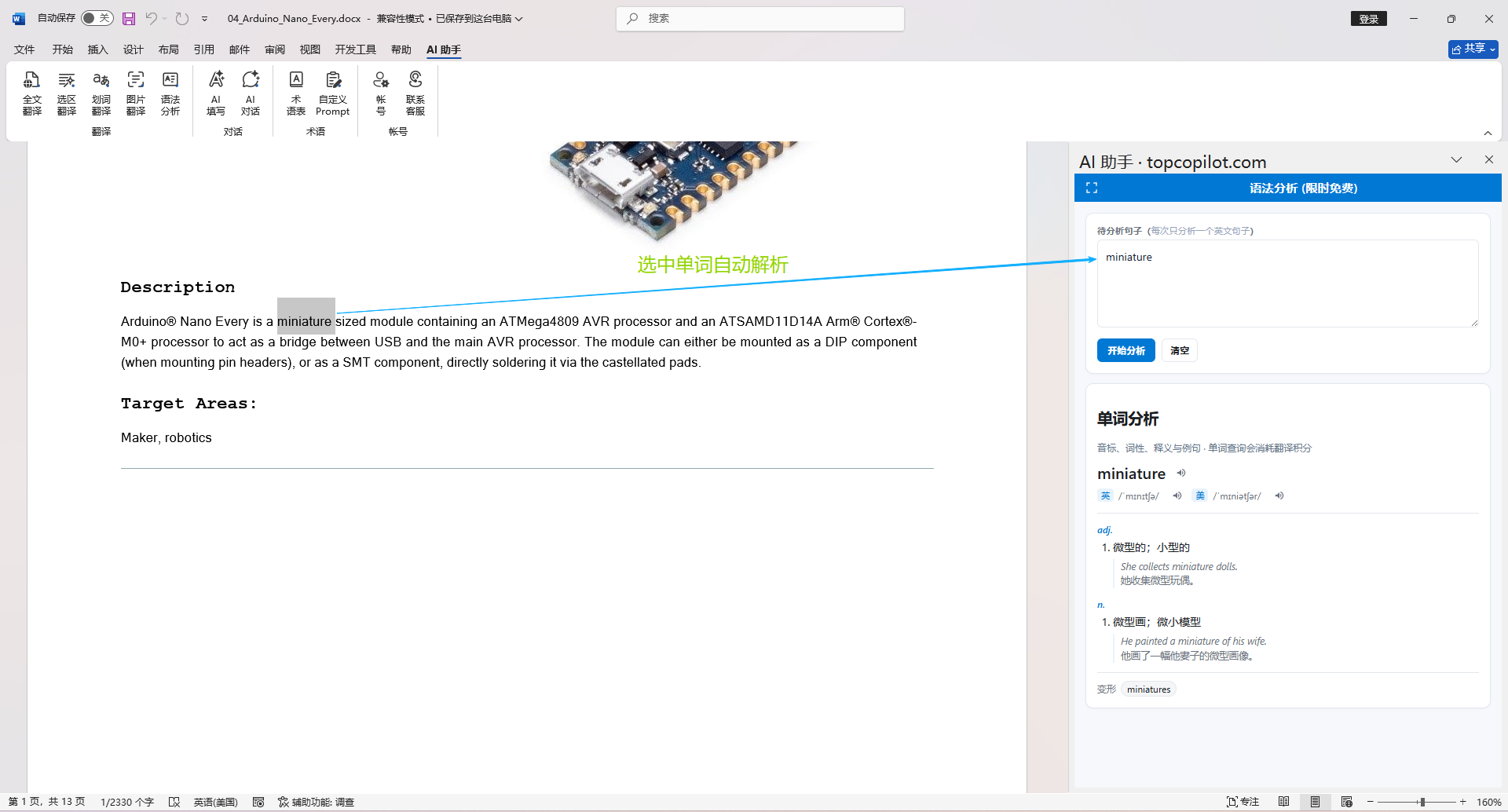1508x812 pixels.
Task: Open the 语法分析 grammar analysis tool
Action: (x=170, y=93)
